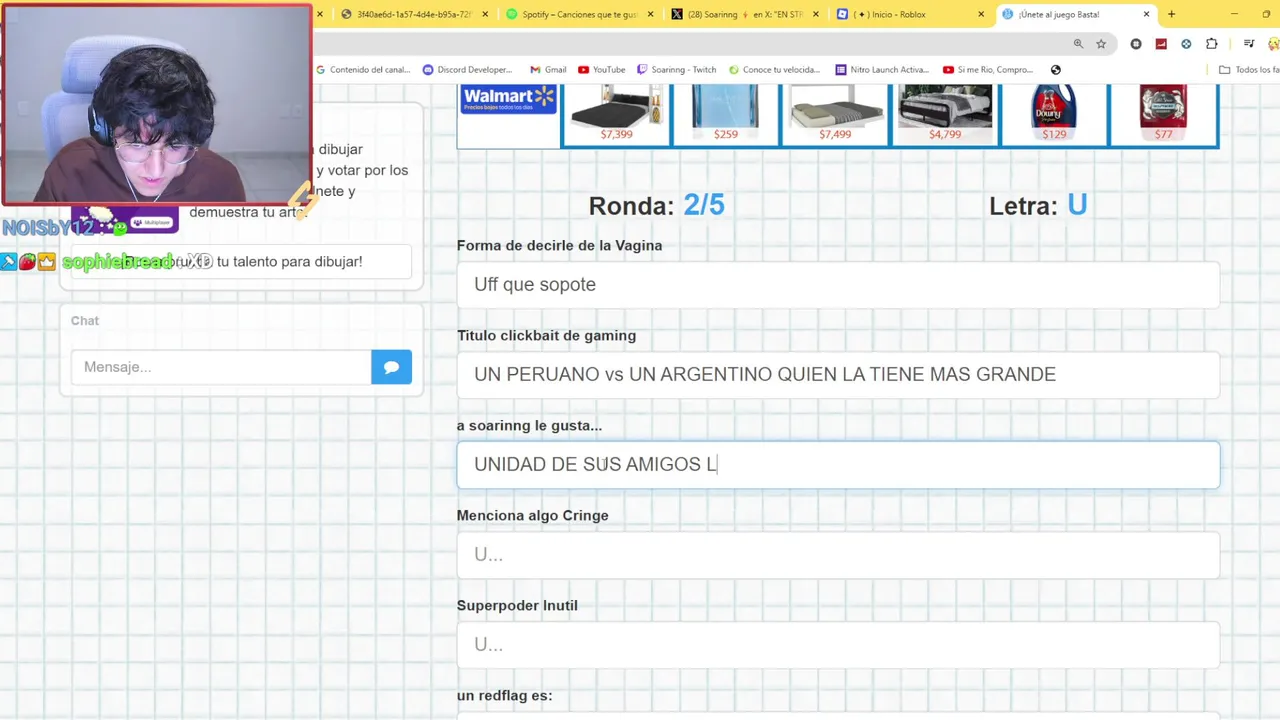
Task: Click the blue round extension icon
Action: point(1186,44)
